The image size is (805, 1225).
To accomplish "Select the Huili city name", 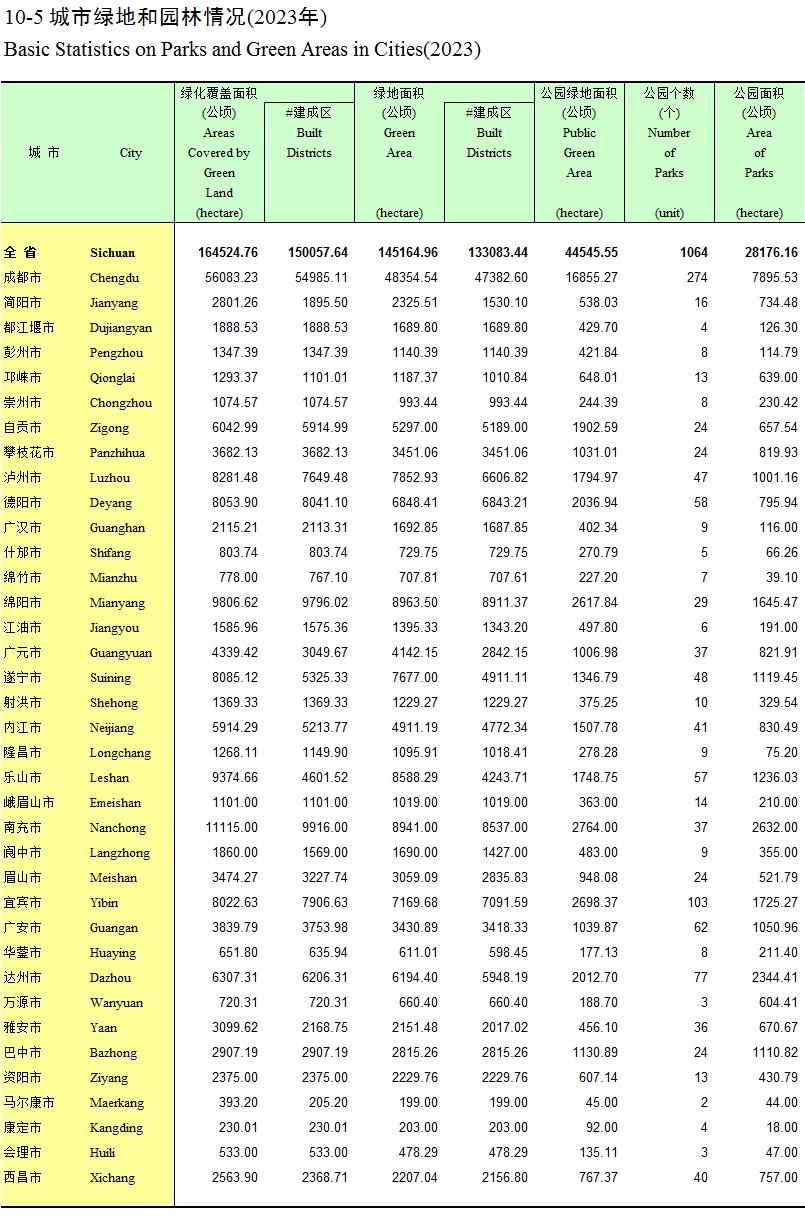I will pos(103,1153).
